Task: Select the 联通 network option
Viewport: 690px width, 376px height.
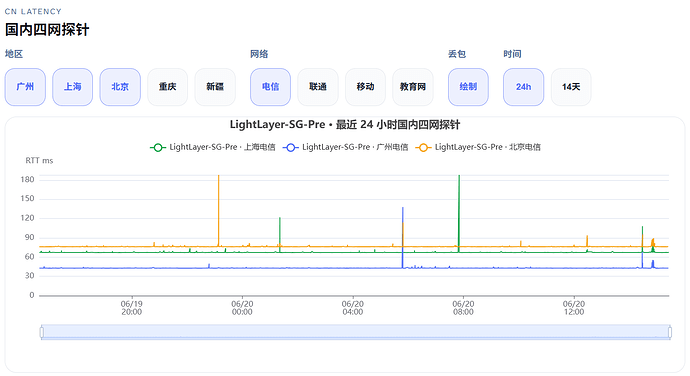Action: click(318, 87)
